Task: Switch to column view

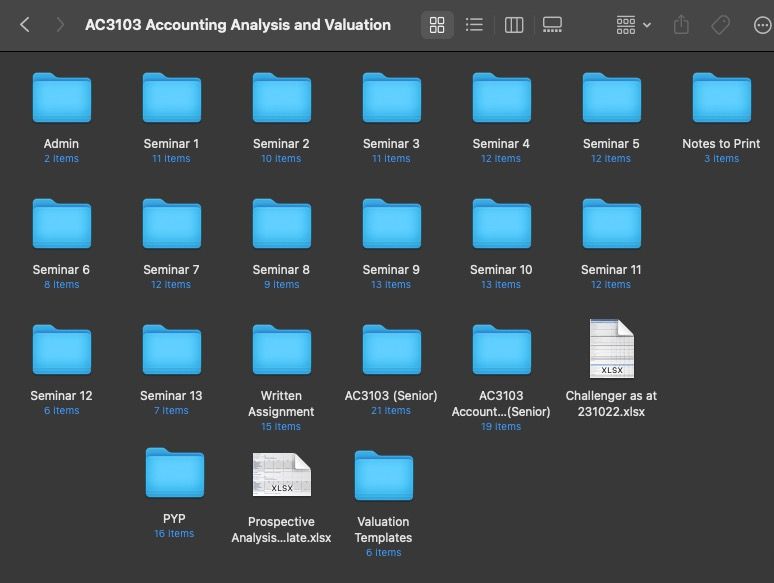Action: coord(514,25)
